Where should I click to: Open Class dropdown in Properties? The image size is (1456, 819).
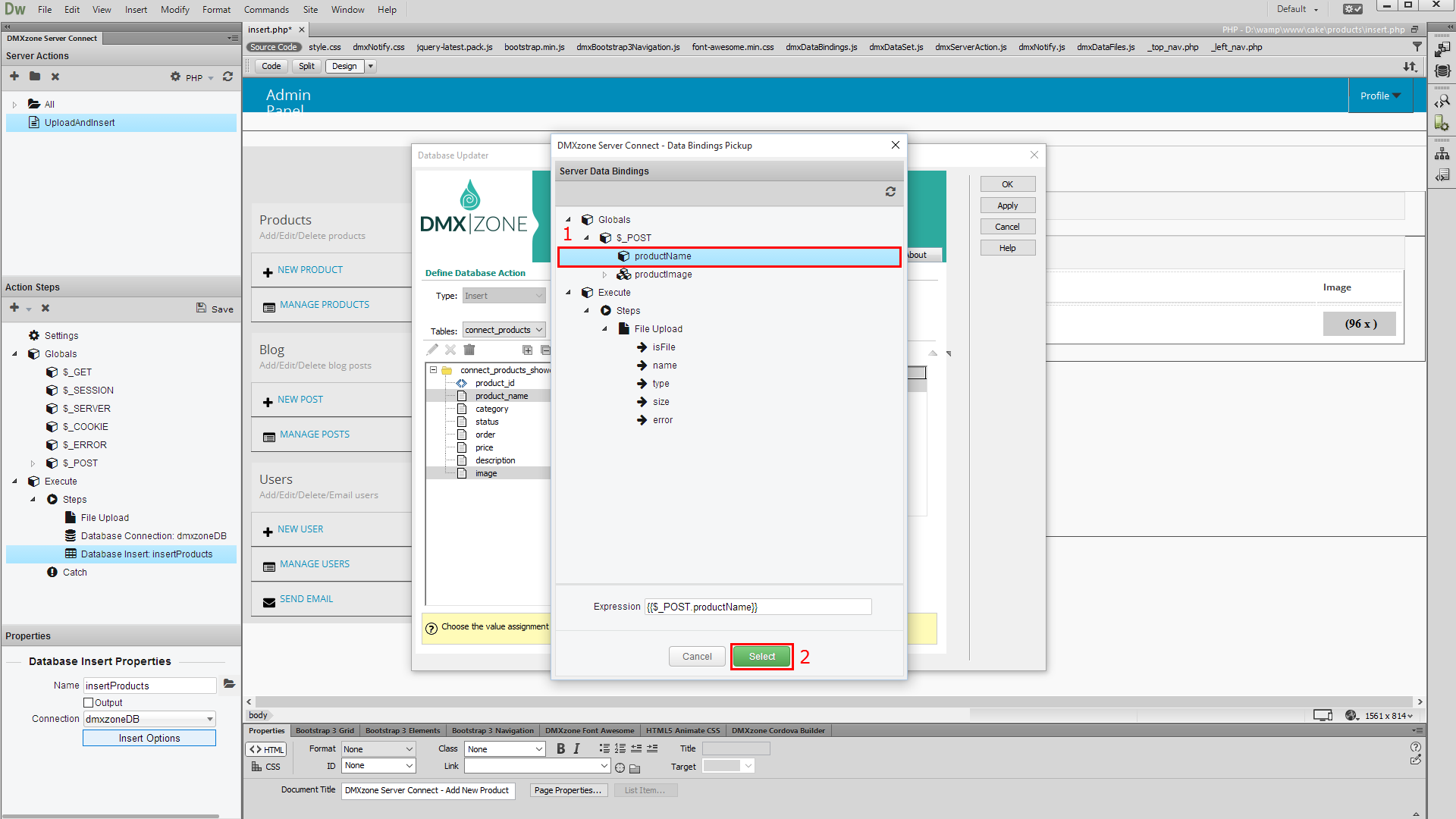(506, 749)
